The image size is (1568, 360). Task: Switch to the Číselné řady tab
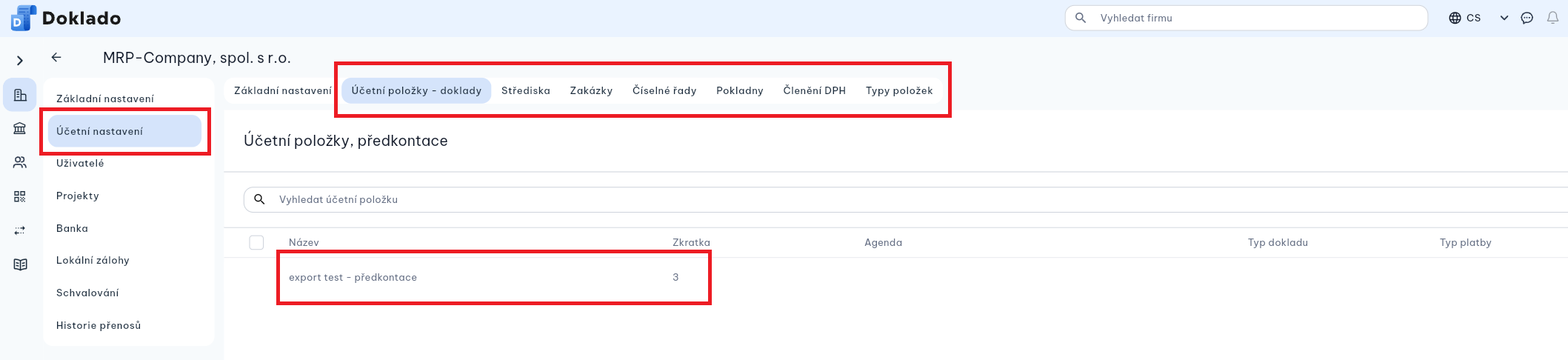664,90
